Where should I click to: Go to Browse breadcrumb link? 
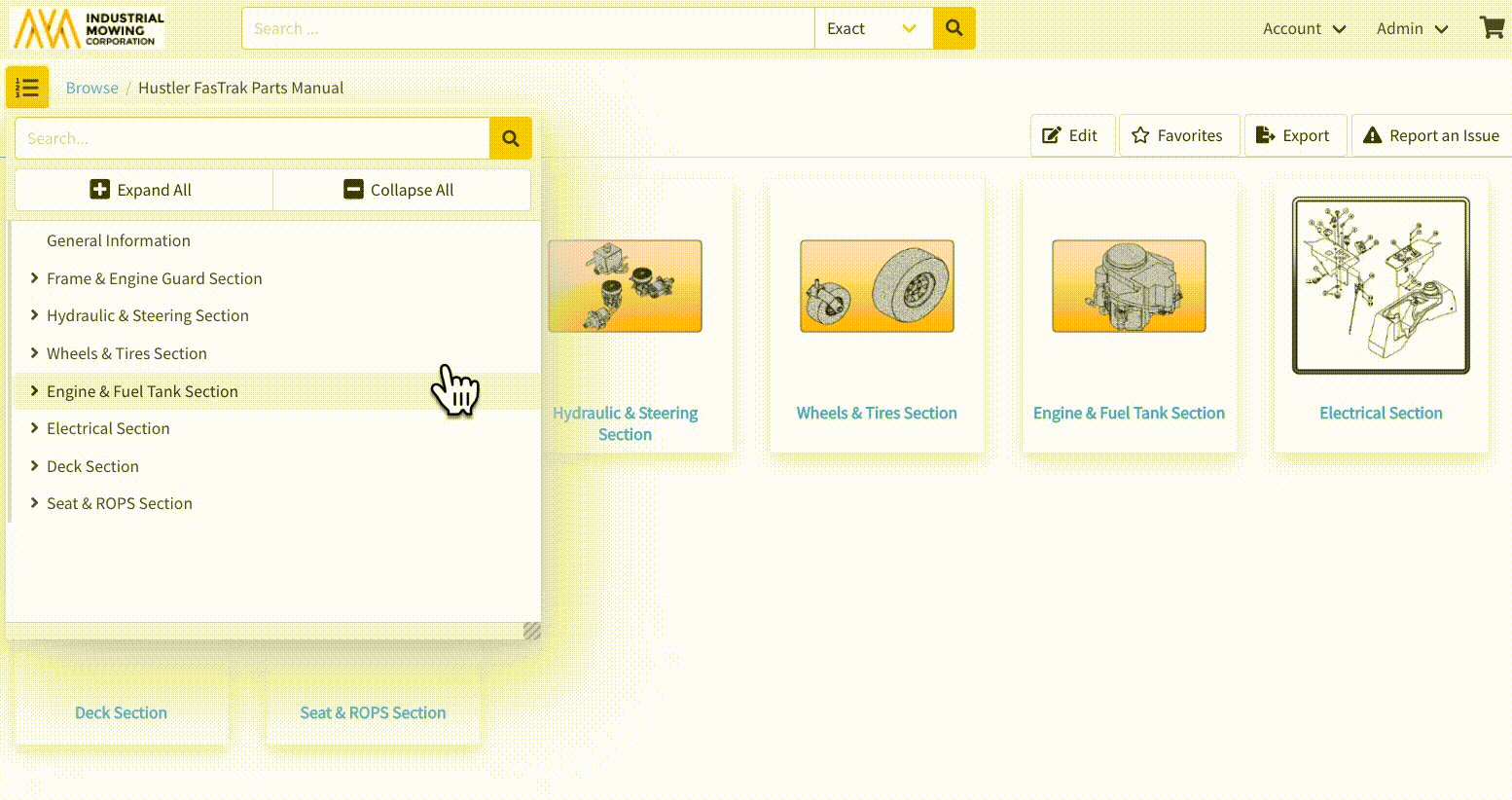(x=91, y=88)
